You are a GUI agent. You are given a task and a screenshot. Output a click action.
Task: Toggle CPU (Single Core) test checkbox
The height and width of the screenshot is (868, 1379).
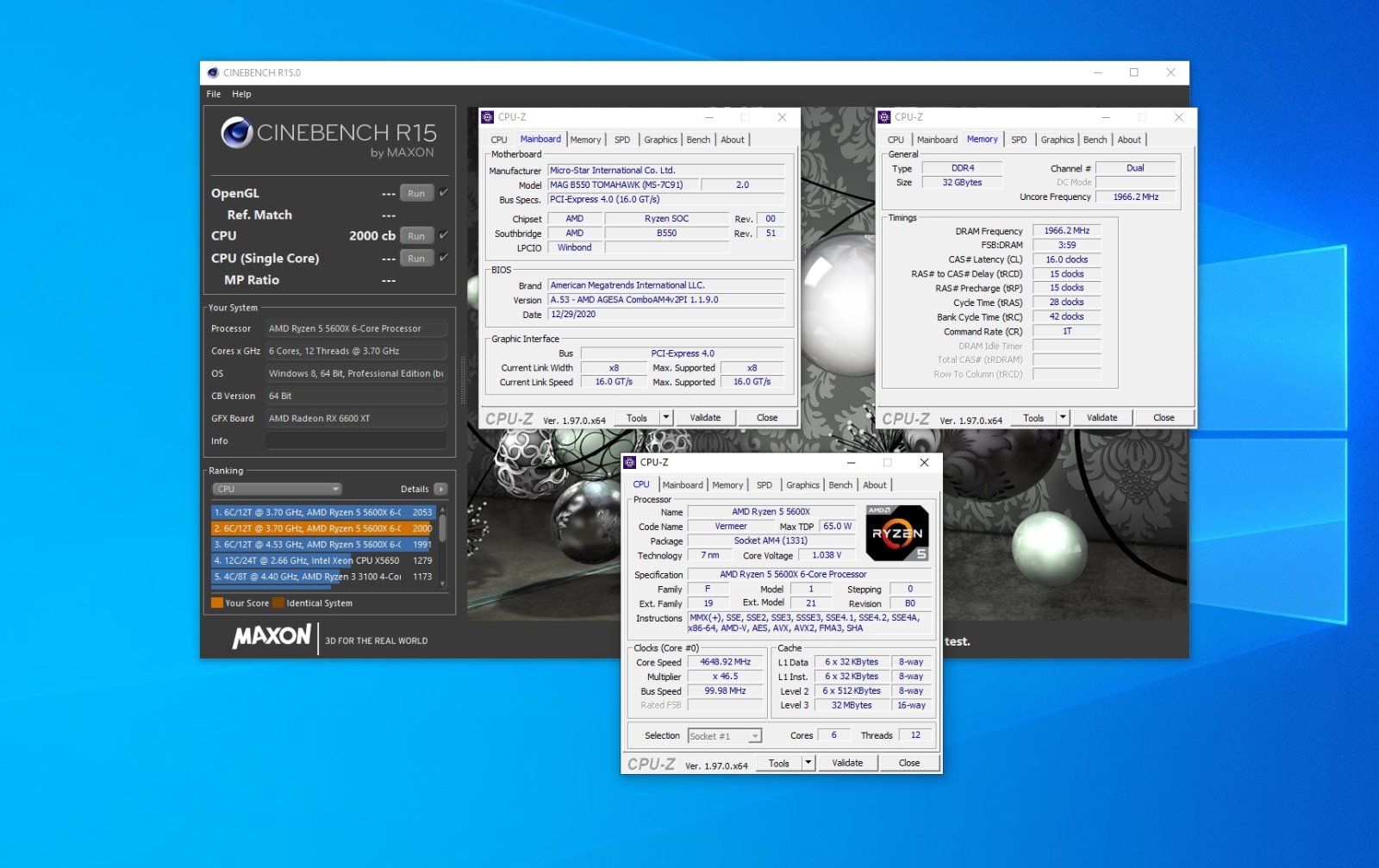click(444, 257)
